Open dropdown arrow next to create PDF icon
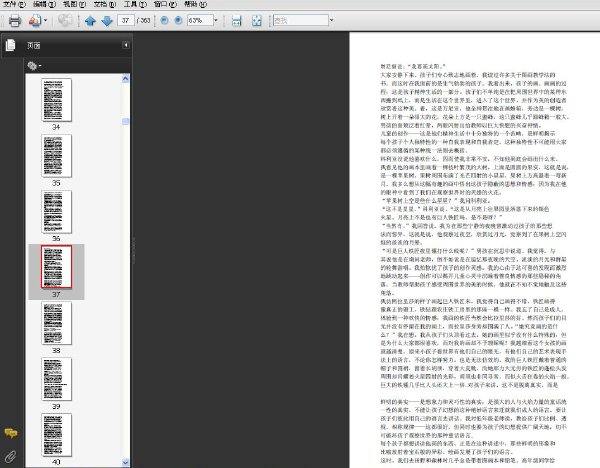The width and height of the screenshot is (600, 468). coord(46,20)
